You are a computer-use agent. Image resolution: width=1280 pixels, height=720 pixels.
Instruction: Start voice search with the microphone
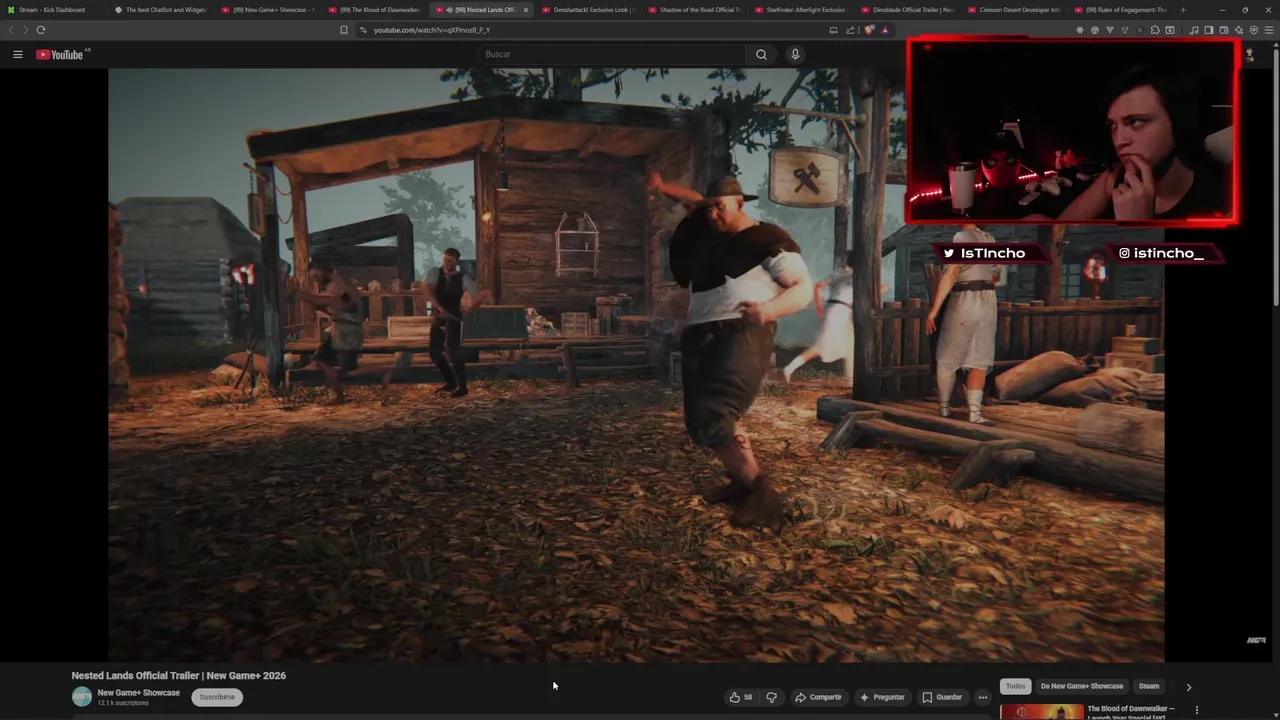click(x=795, y=54)
